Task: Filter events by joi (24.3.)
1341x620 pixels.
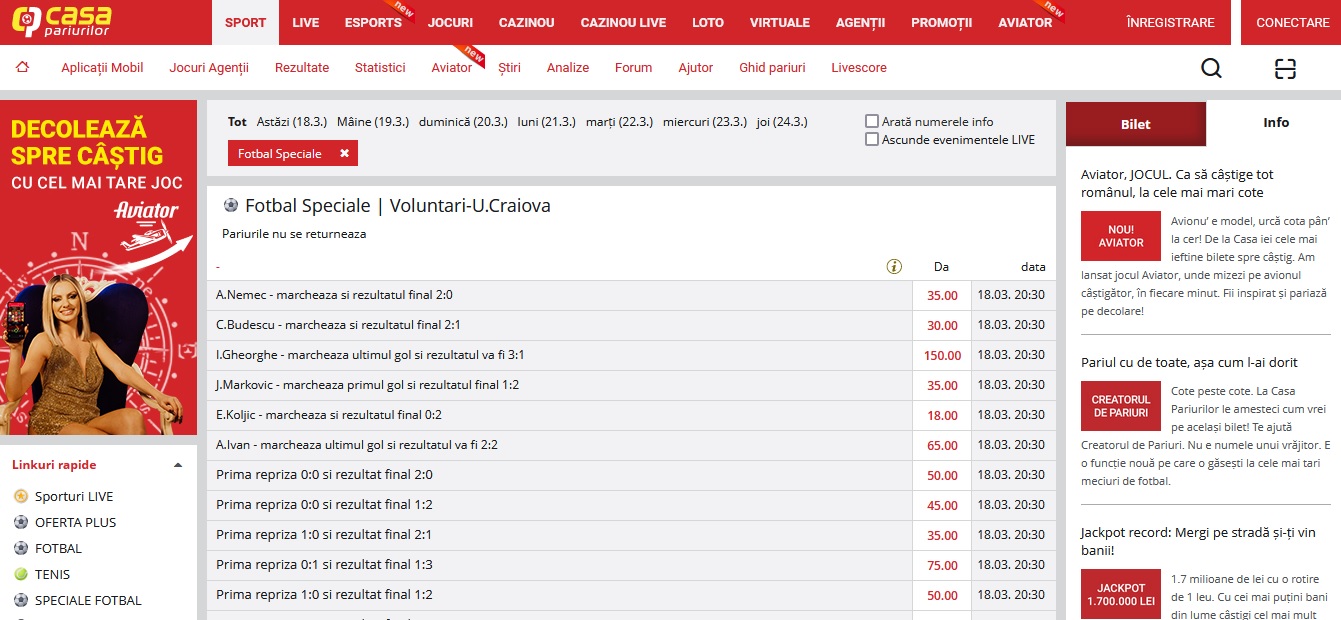Action: (x=782, y=122)
